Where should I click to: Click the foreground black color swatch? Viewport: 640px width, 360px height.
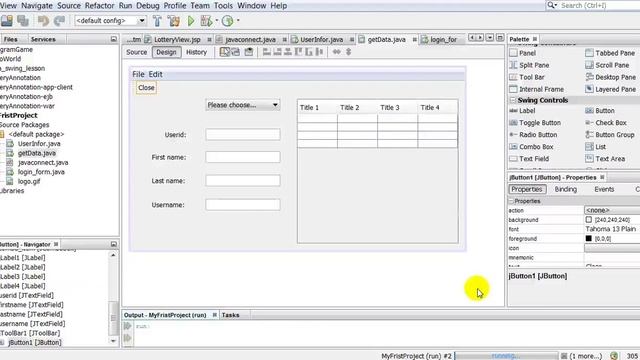point(589,238)
